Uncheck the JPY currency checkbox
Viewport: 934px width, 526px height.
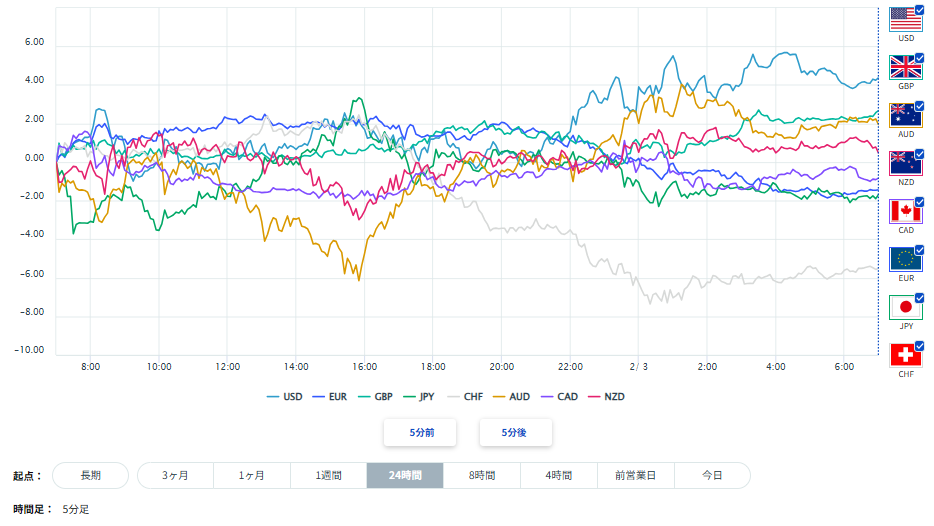coord(919,298)
